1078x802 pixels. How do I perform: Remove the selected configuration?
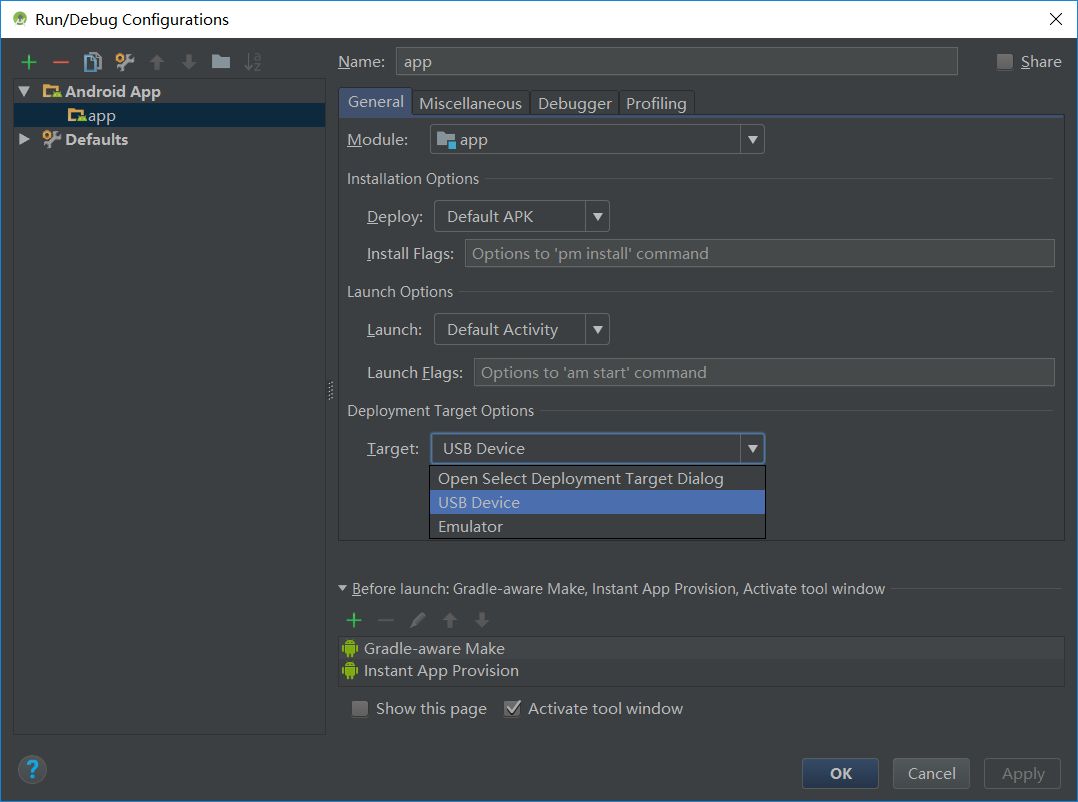[x=60, y=63]
